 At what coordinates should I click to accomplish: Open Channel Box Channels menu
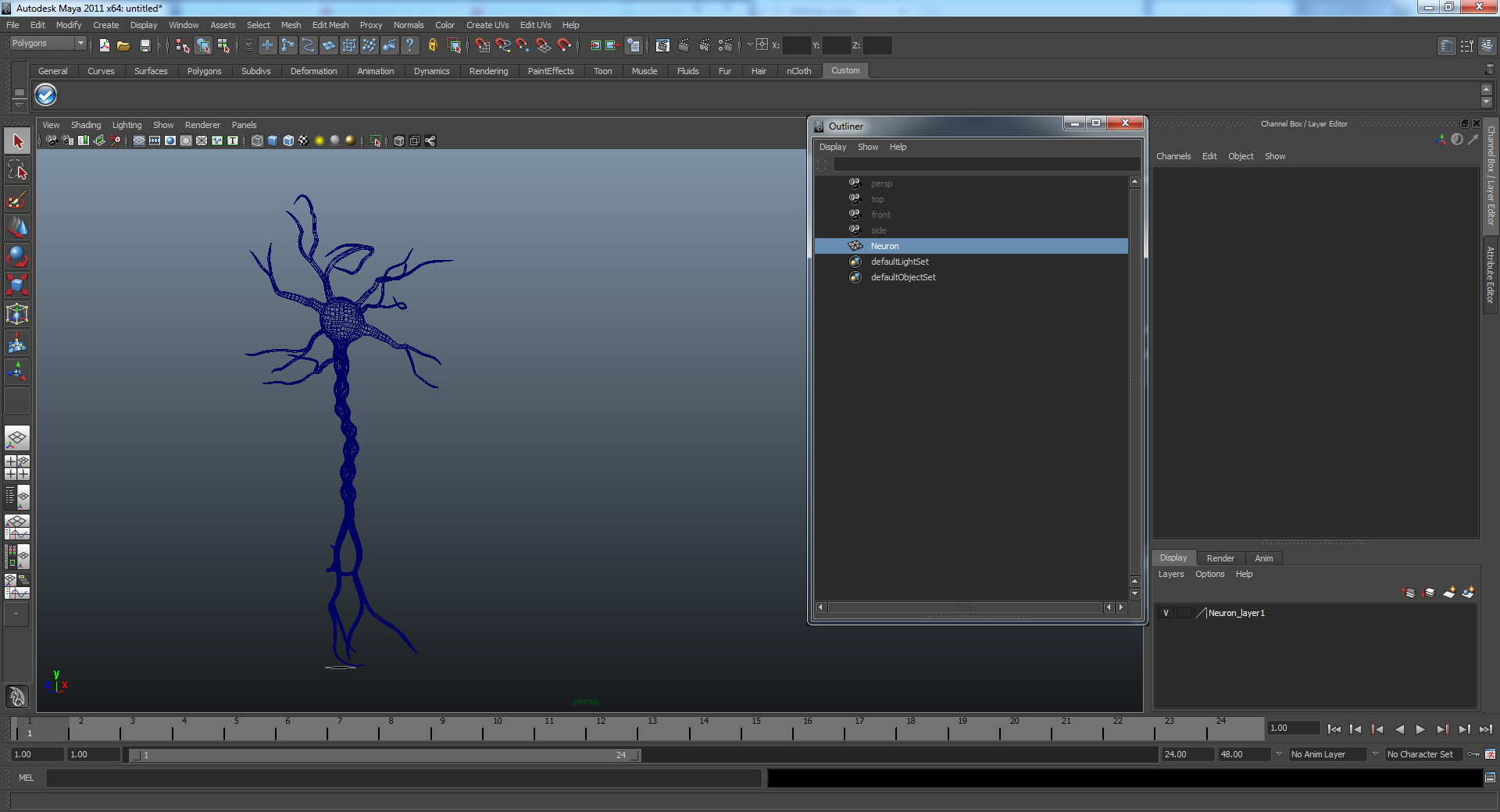click(x=1173, y=156)
